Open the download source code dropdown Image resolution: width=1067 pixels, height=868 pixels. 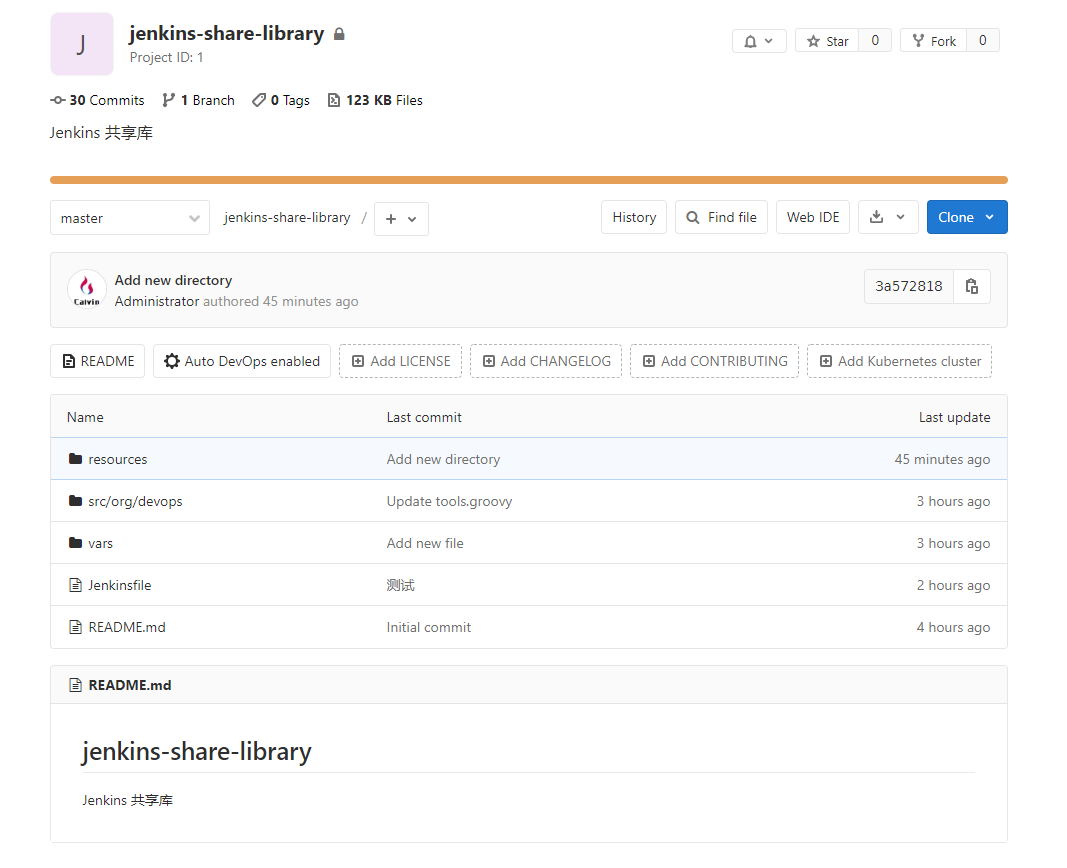click(x=888, y=217)
